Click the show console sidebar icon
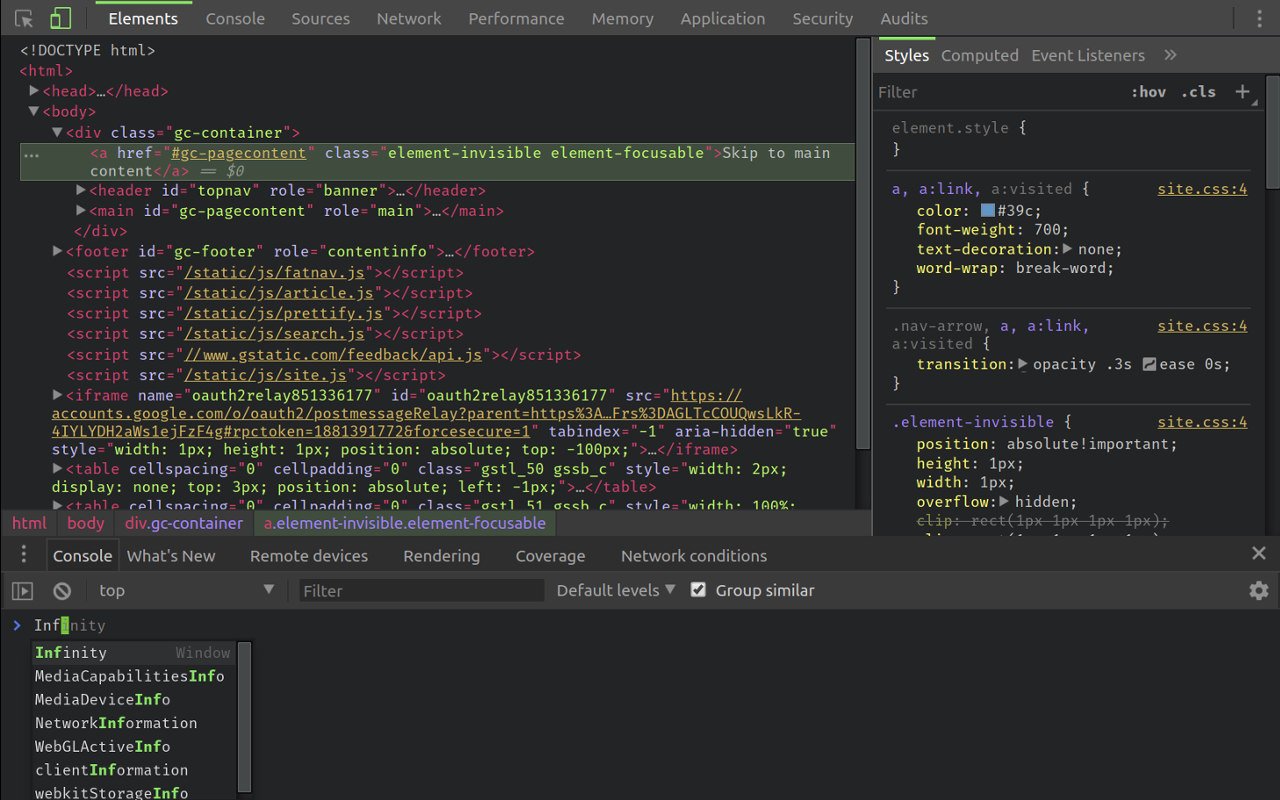The height and width of the screenshot is (800, 1280). tap(22, 591)
